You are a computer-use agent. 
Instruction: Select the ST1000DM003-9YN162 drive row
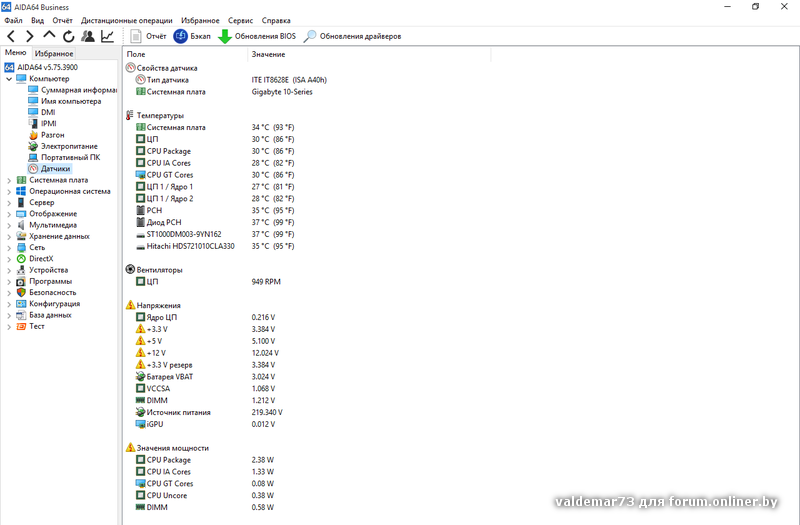(215, 234)
